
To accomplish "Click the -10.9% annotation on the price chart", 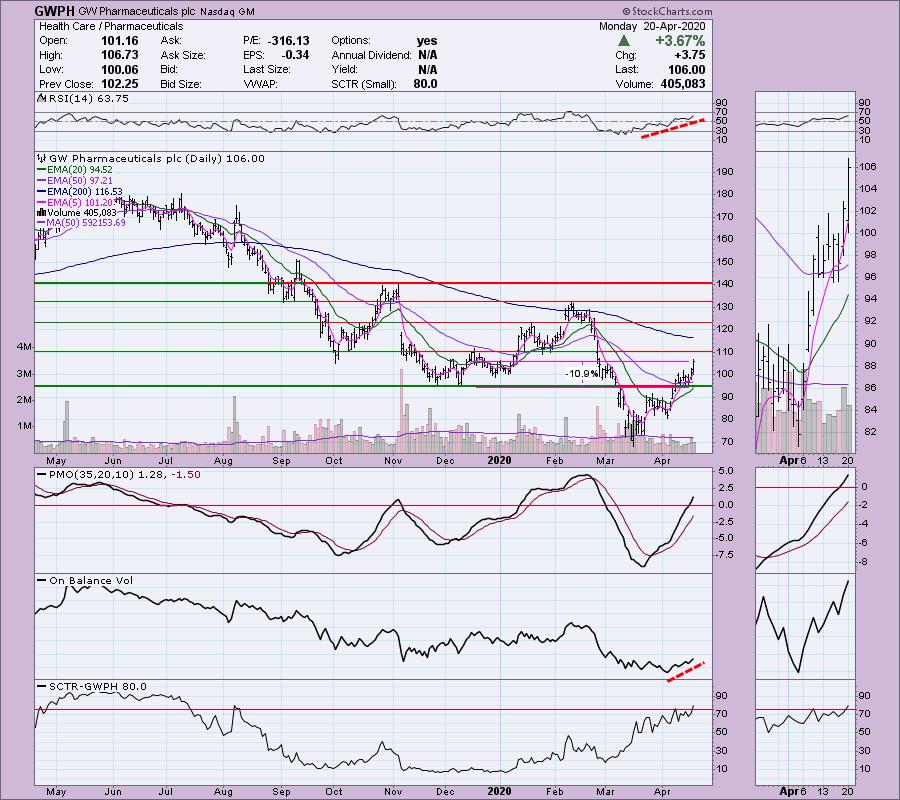I will [x=581, y=374].
